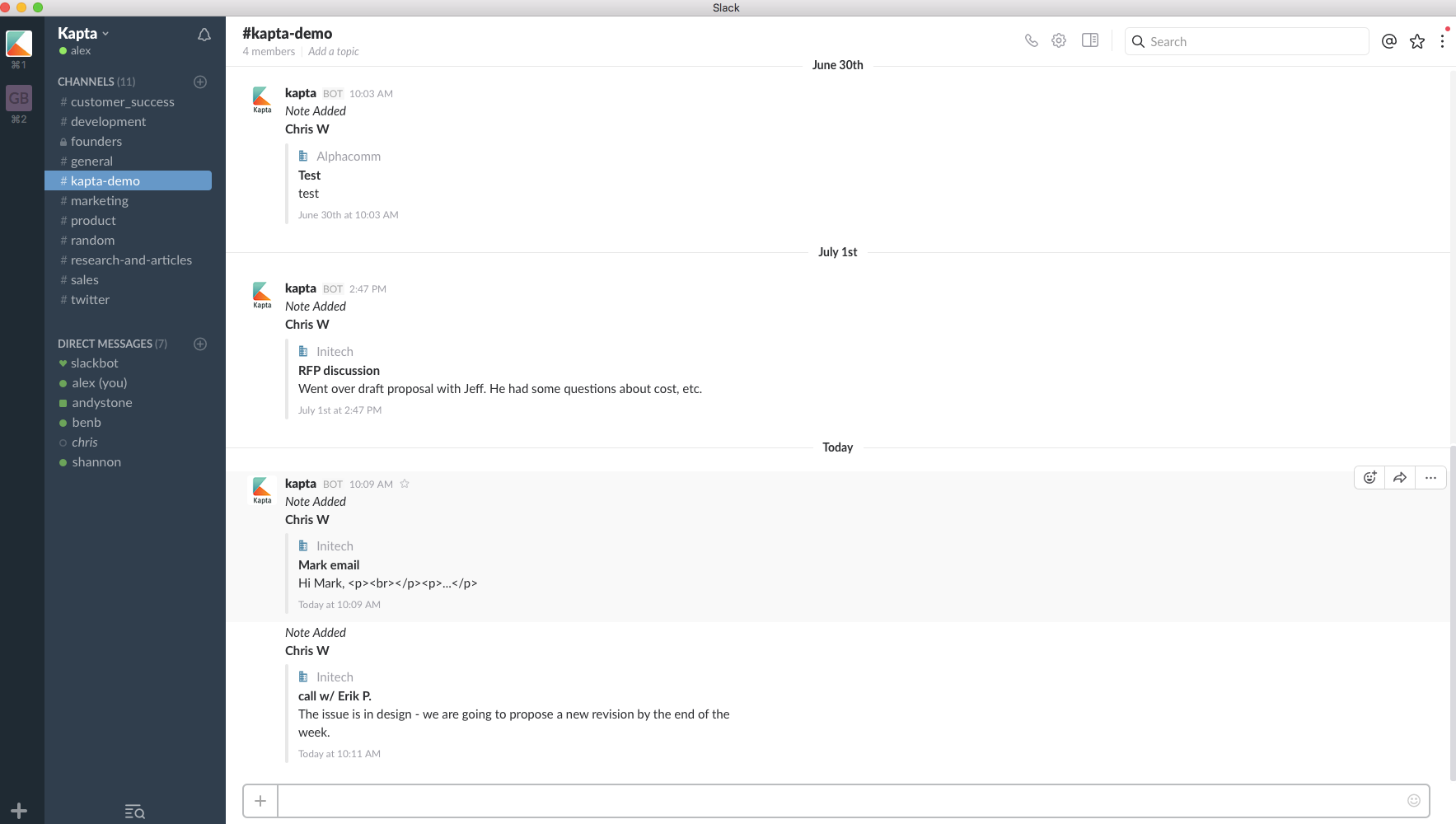Open the channel details flexpane icon
This screenshot has height=824, width=1456.
point(1091,40)
